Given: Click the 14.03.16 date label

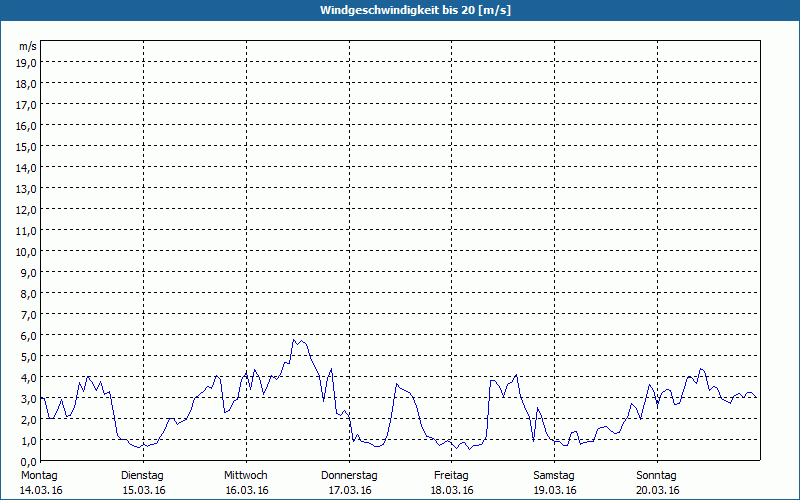Looking at the screenshot, I should 41,490.
